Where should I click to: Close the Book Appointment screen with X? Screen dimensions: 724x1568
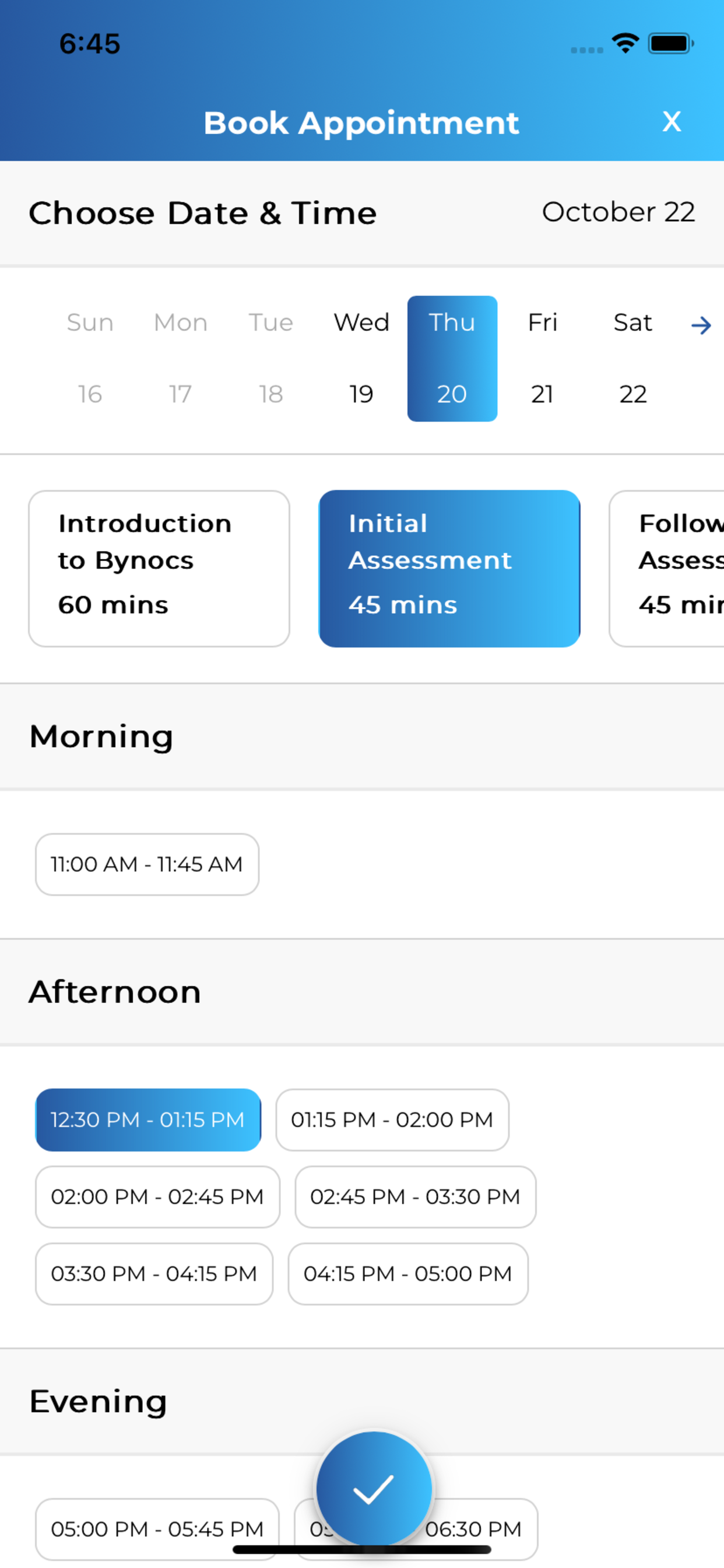click(671, 122)
